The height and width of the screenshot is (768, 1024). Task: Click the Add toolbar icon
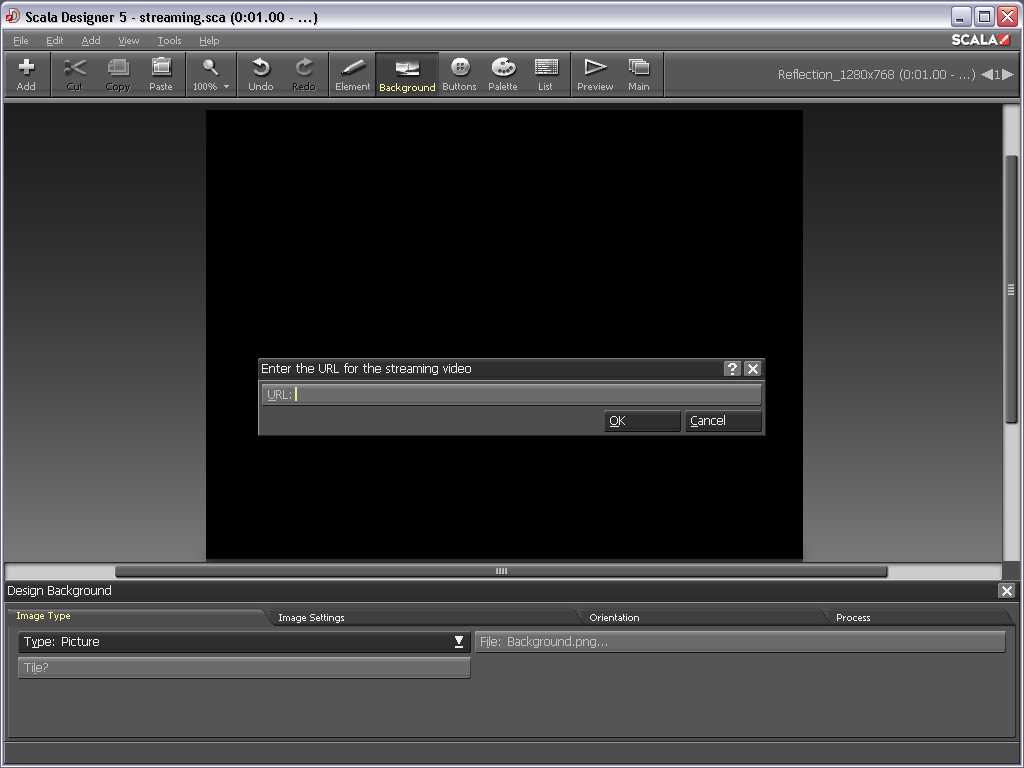click(26, 74)
